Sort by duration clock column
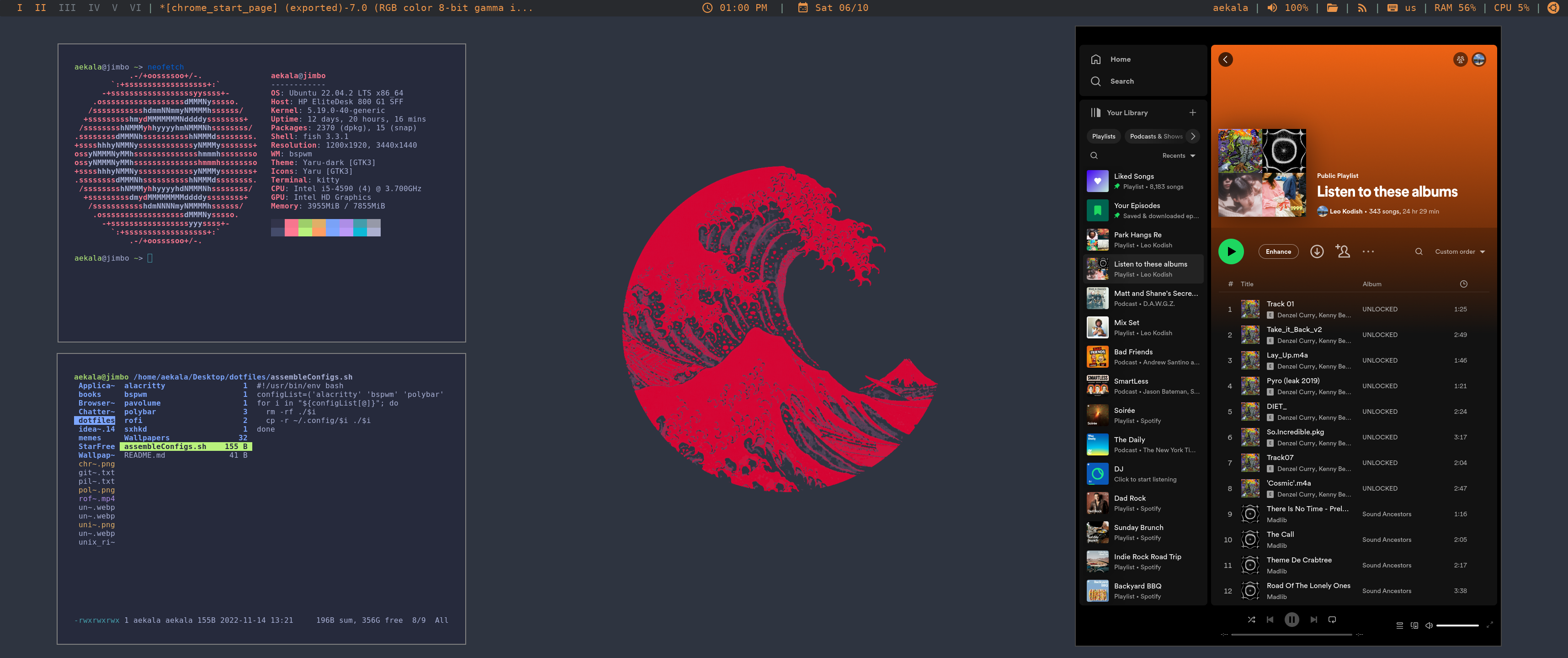1568x658 pixels. tap(1463, 284)
